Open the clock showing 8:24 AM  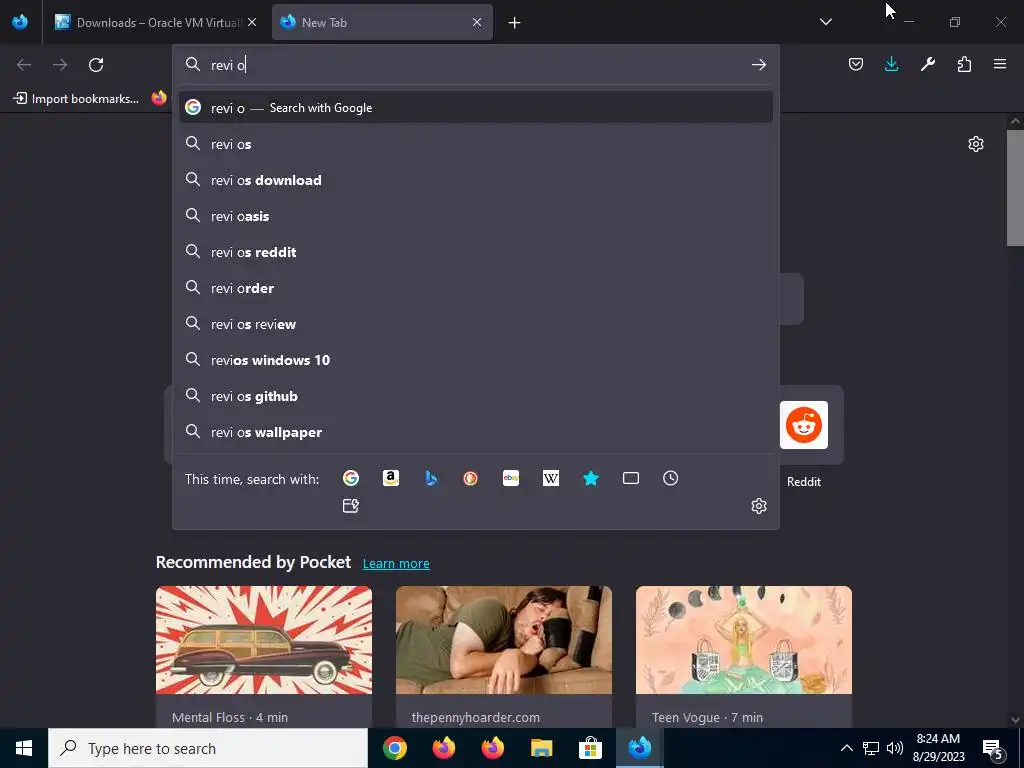(938, 748)
